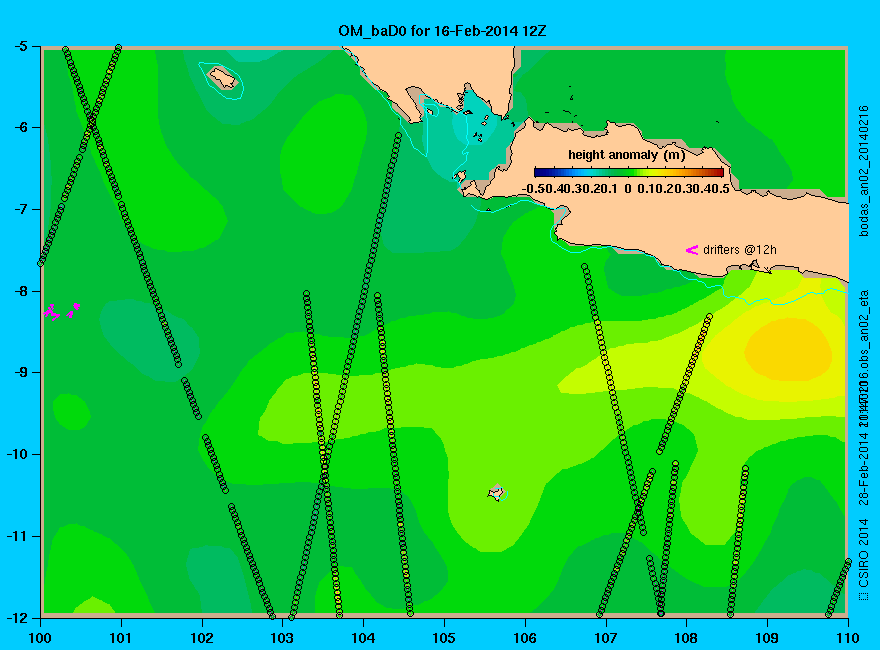Screen dimensions: 880x650
Task: Click the 'height anomaly (m)' legend label
Action: [x=626, y=155]
